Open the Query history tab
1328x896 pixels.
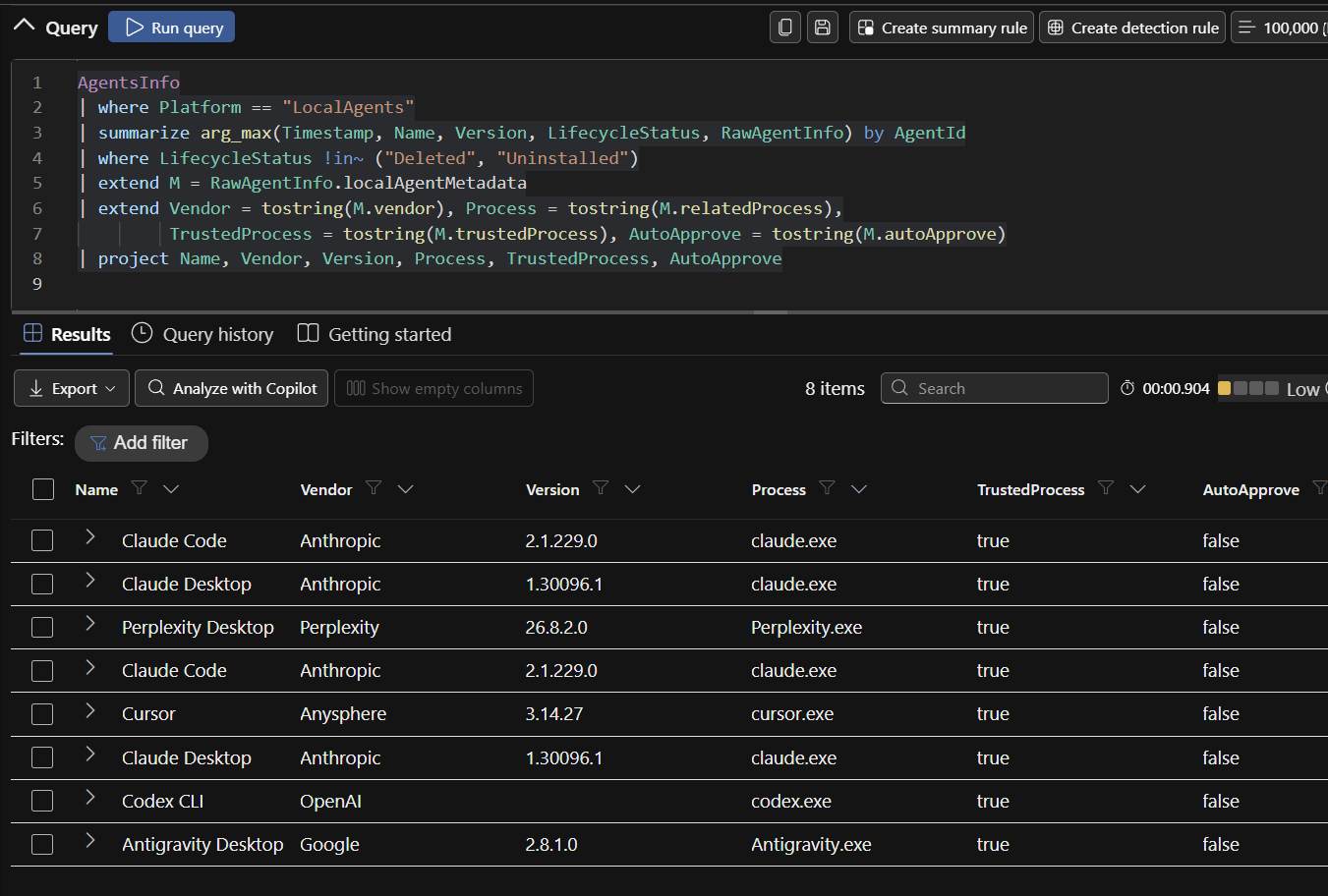(x=202, y=334)
